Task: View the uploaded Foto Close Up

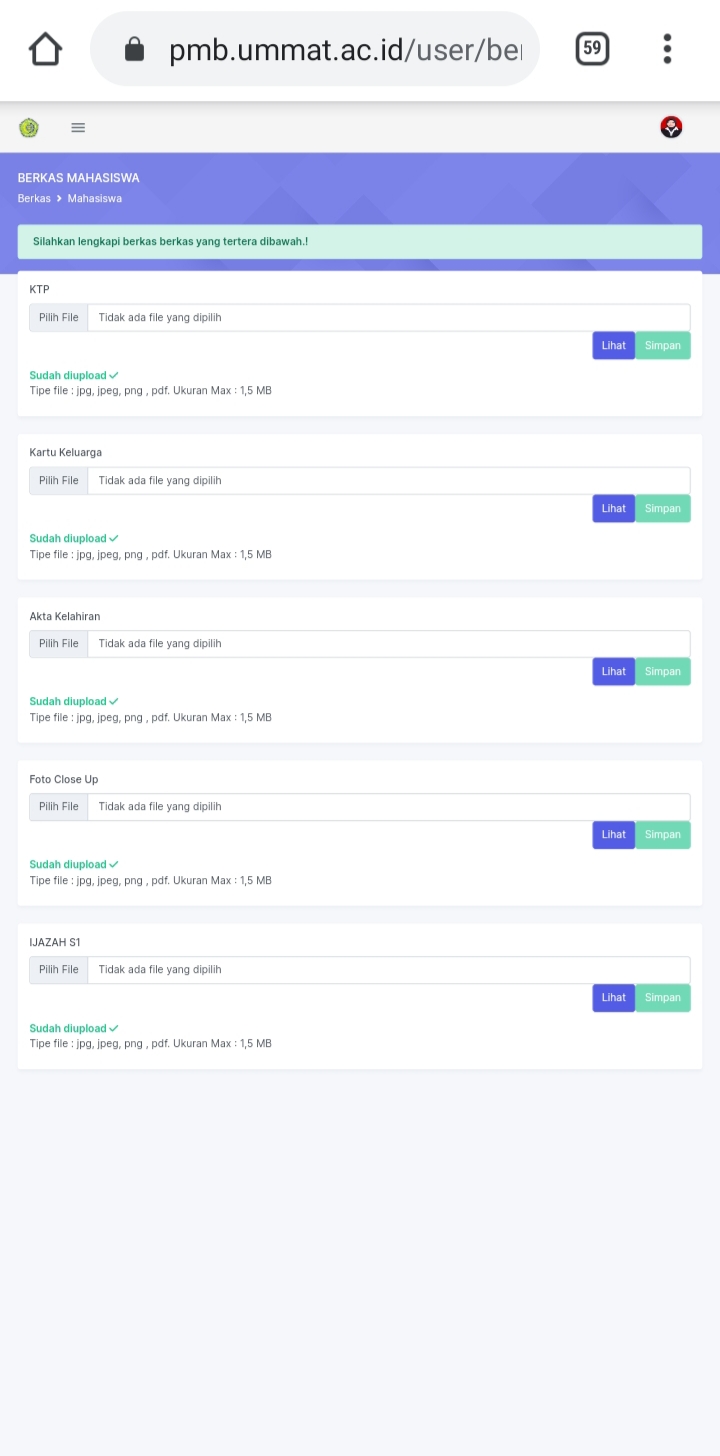Action: pyautogui.click(x=613, y=835)
